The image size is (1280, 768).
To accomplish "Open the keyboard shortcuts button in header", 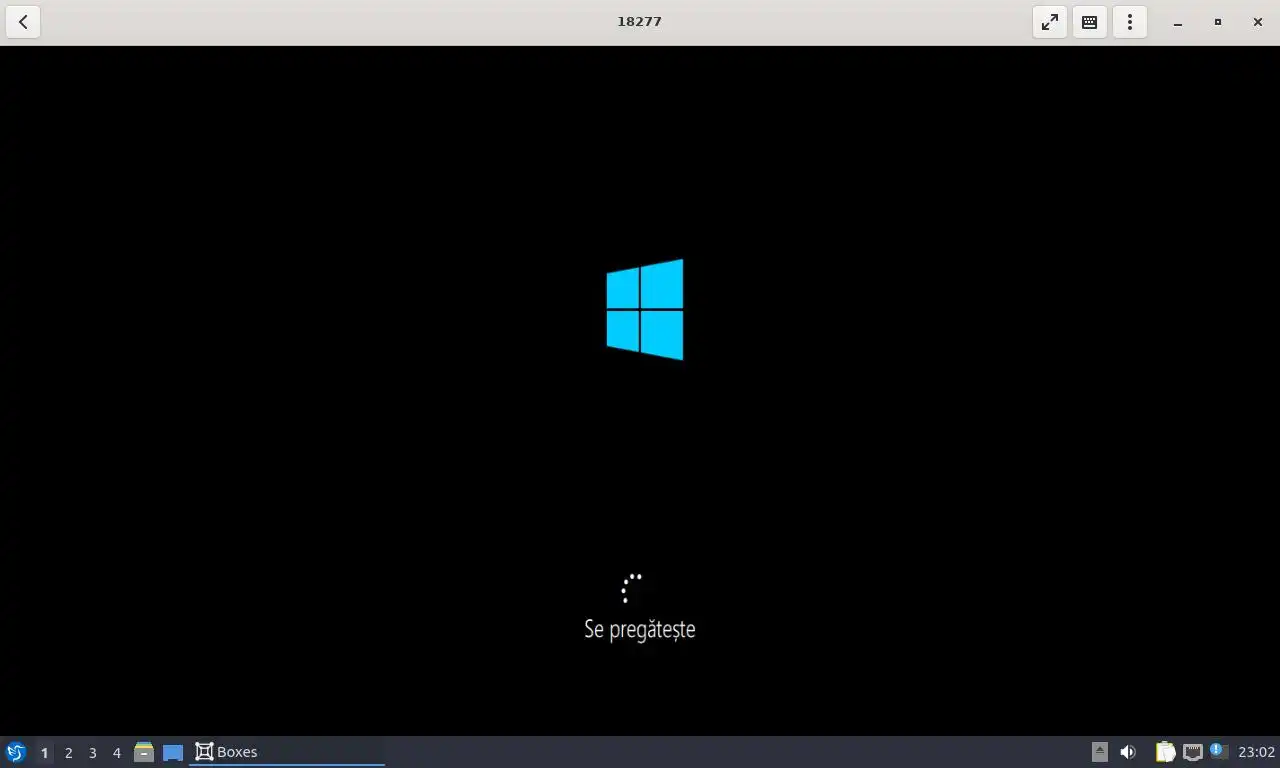I will pyautogui.click(x=1090, y=22).
